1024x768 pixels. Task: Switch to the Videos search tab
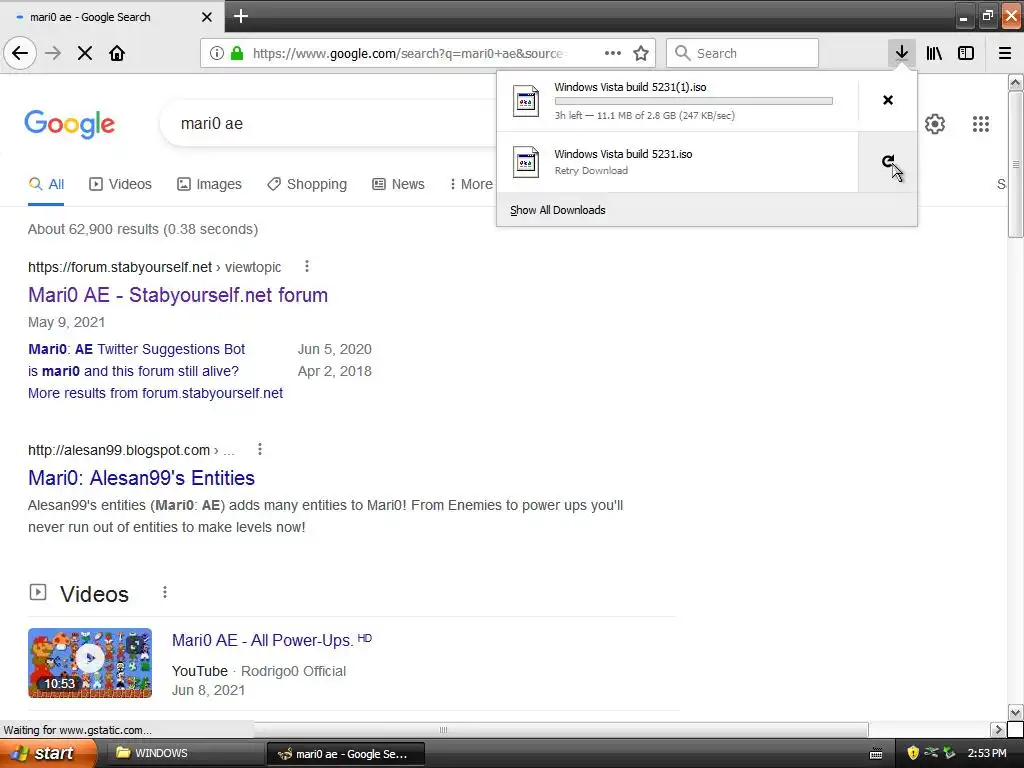(120, 184)
